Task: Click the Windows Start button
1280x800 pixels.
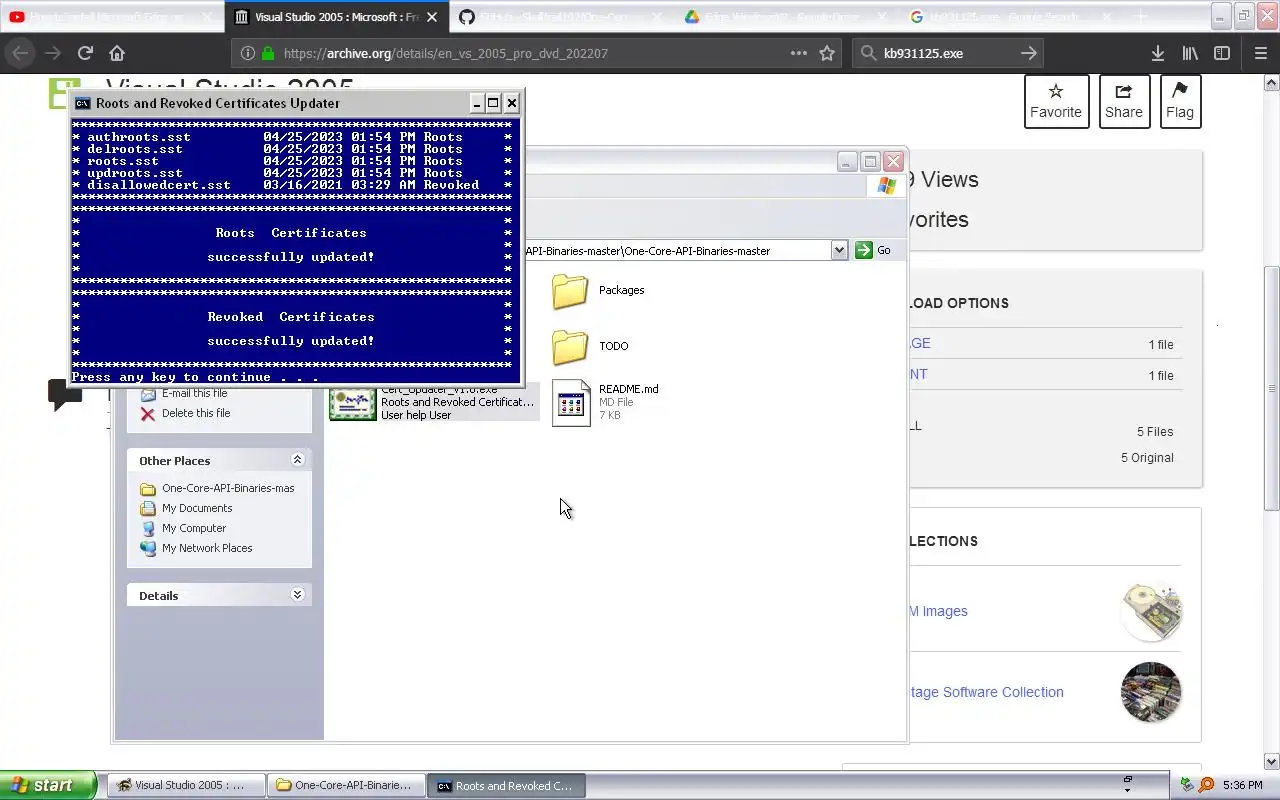Action: pos(48,785)
